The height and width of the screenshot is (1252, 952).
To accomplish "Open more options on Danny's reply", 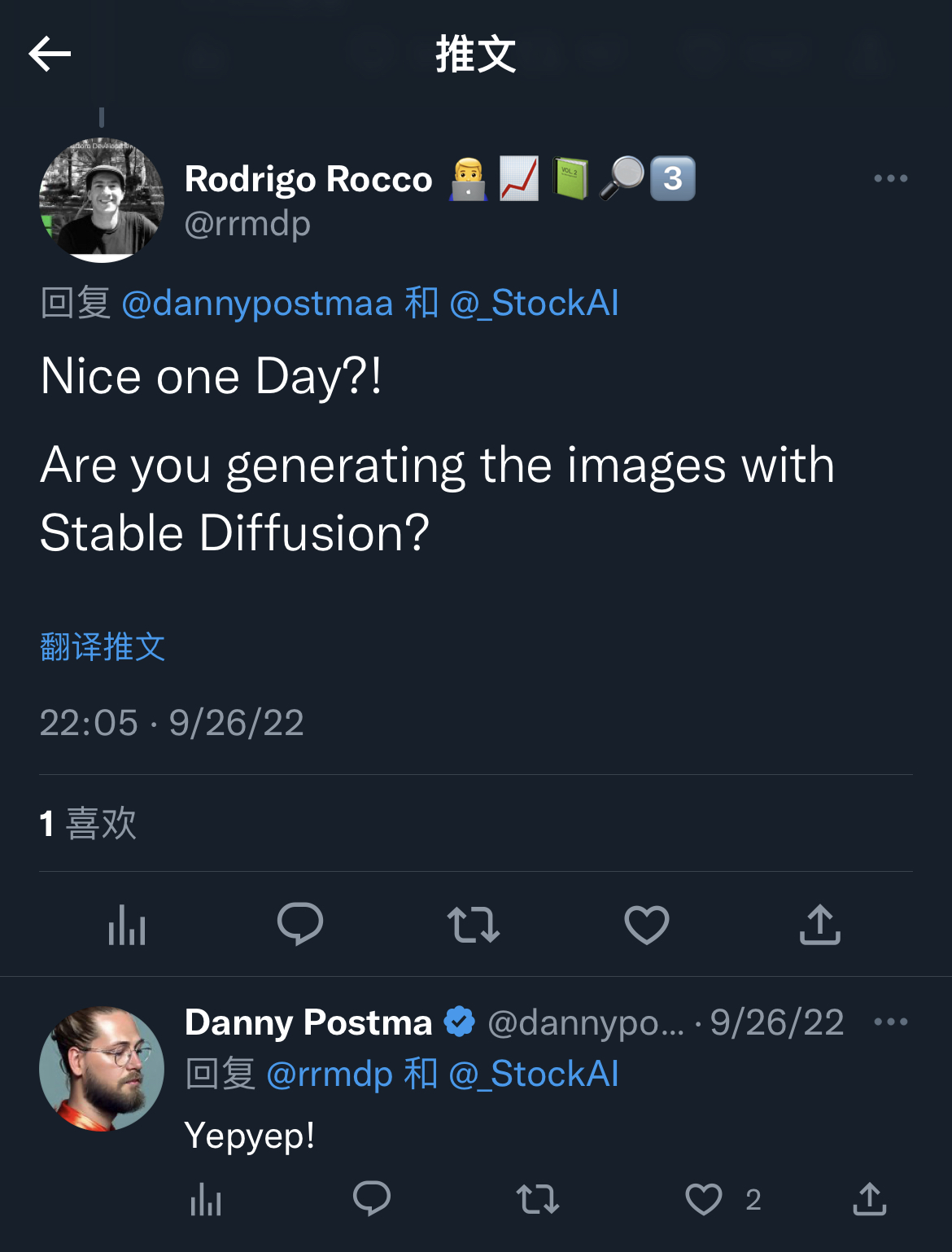I will pos(890,1022).
